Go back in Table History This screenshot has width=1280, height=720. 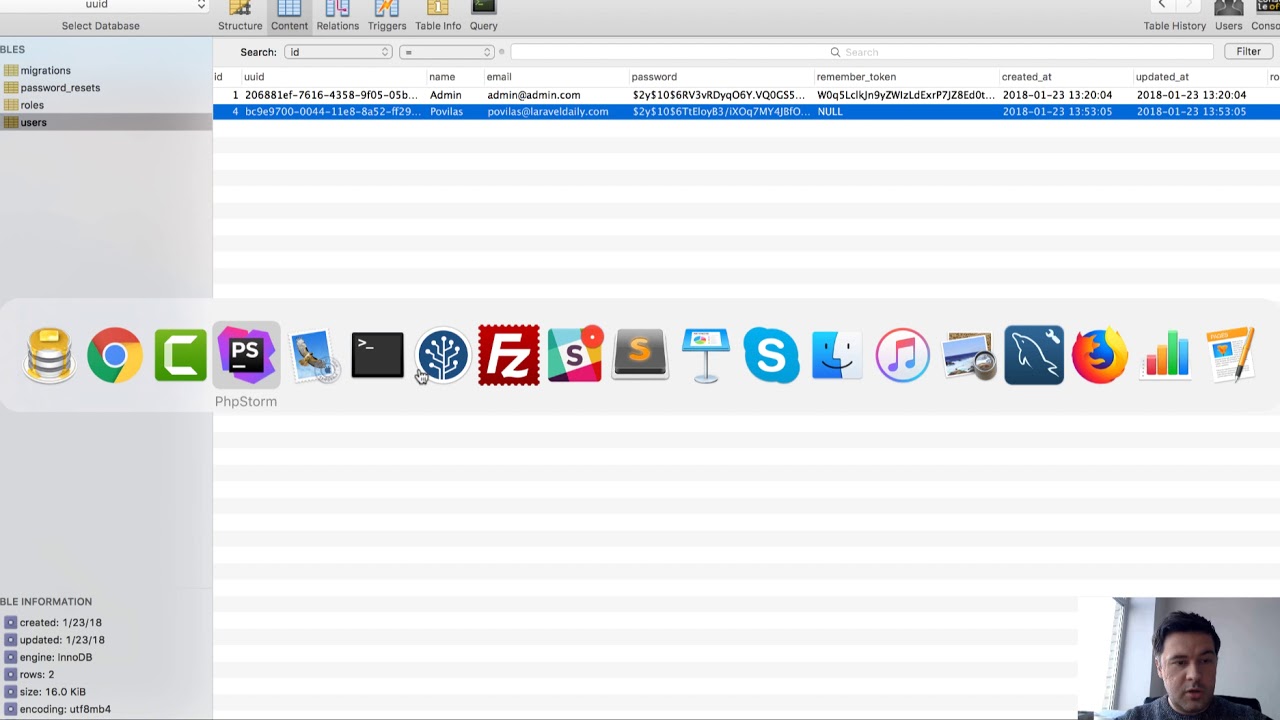pyautogui.click(x=1162, y=5)
